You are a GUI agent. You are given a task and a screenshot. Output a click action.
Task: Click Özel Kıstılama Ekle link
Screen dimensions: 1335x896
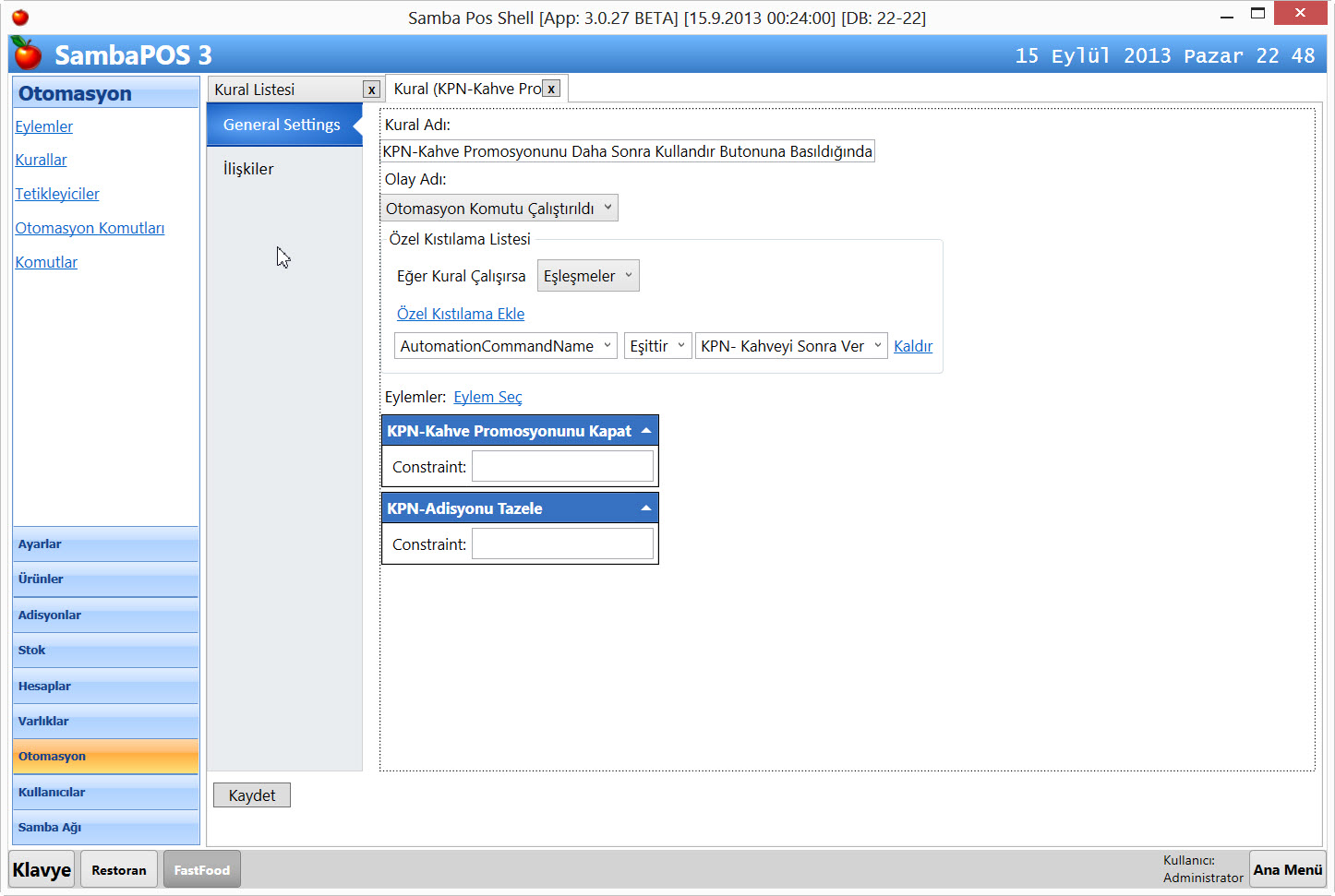[461, 314]
